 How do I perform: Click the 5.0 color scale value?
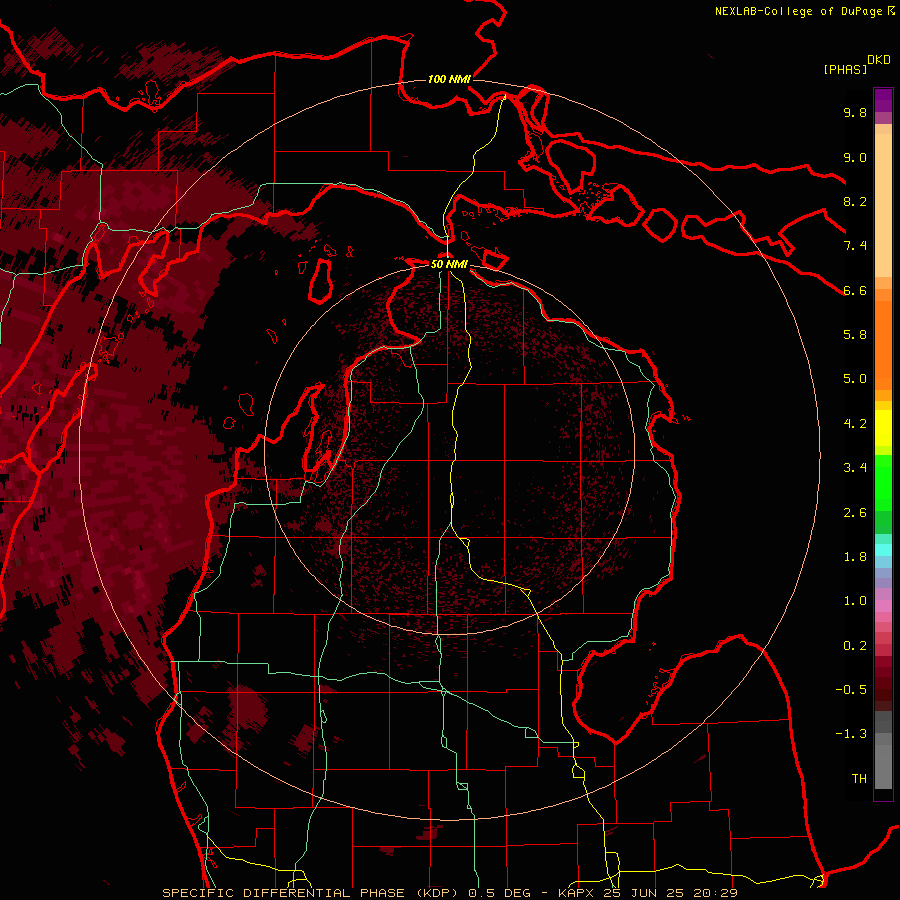coord(855,379)
